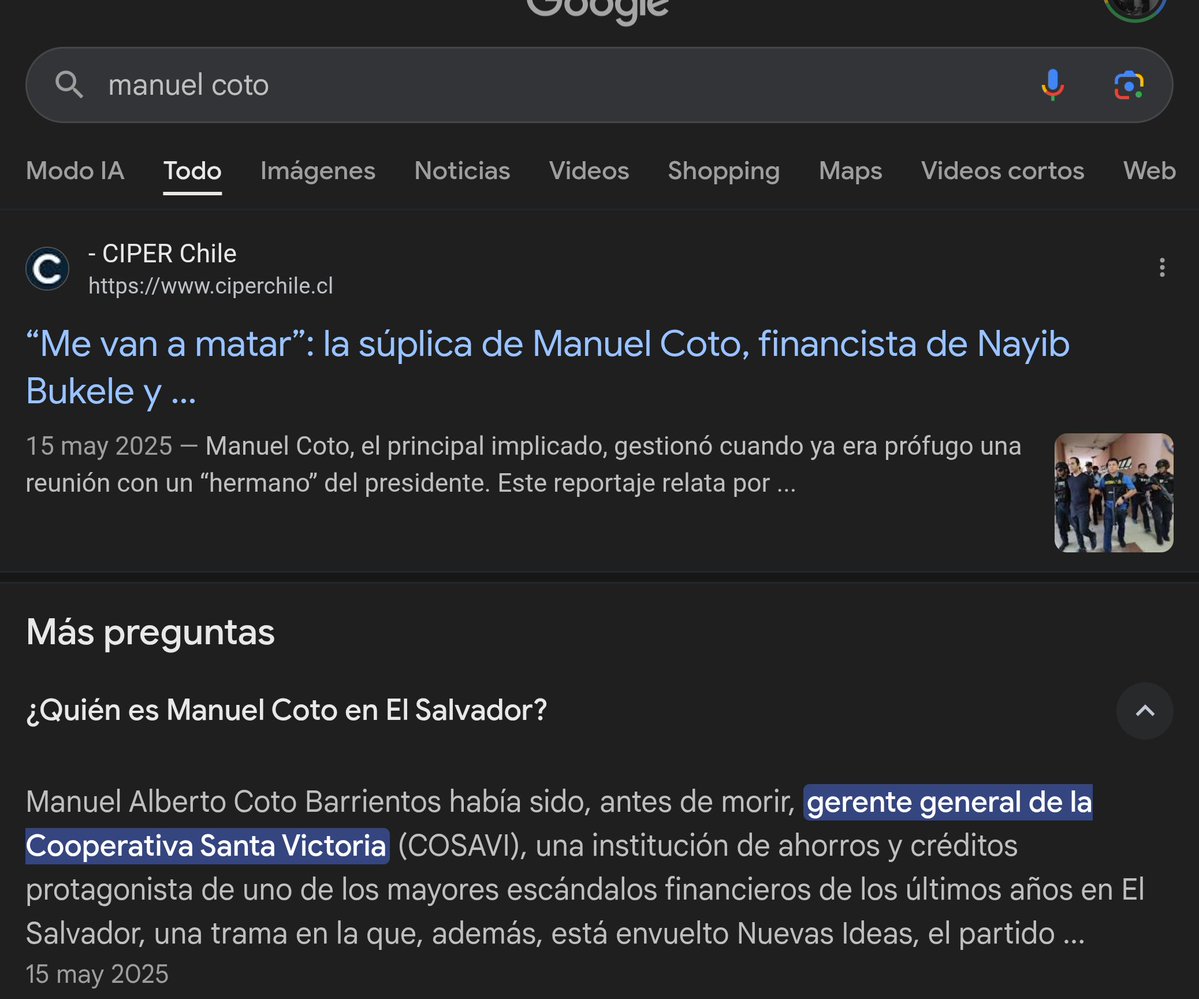Tap the CIPER Chile site favicon
The height and width of the screenshot is (999, 1199).
pos(47,268)
